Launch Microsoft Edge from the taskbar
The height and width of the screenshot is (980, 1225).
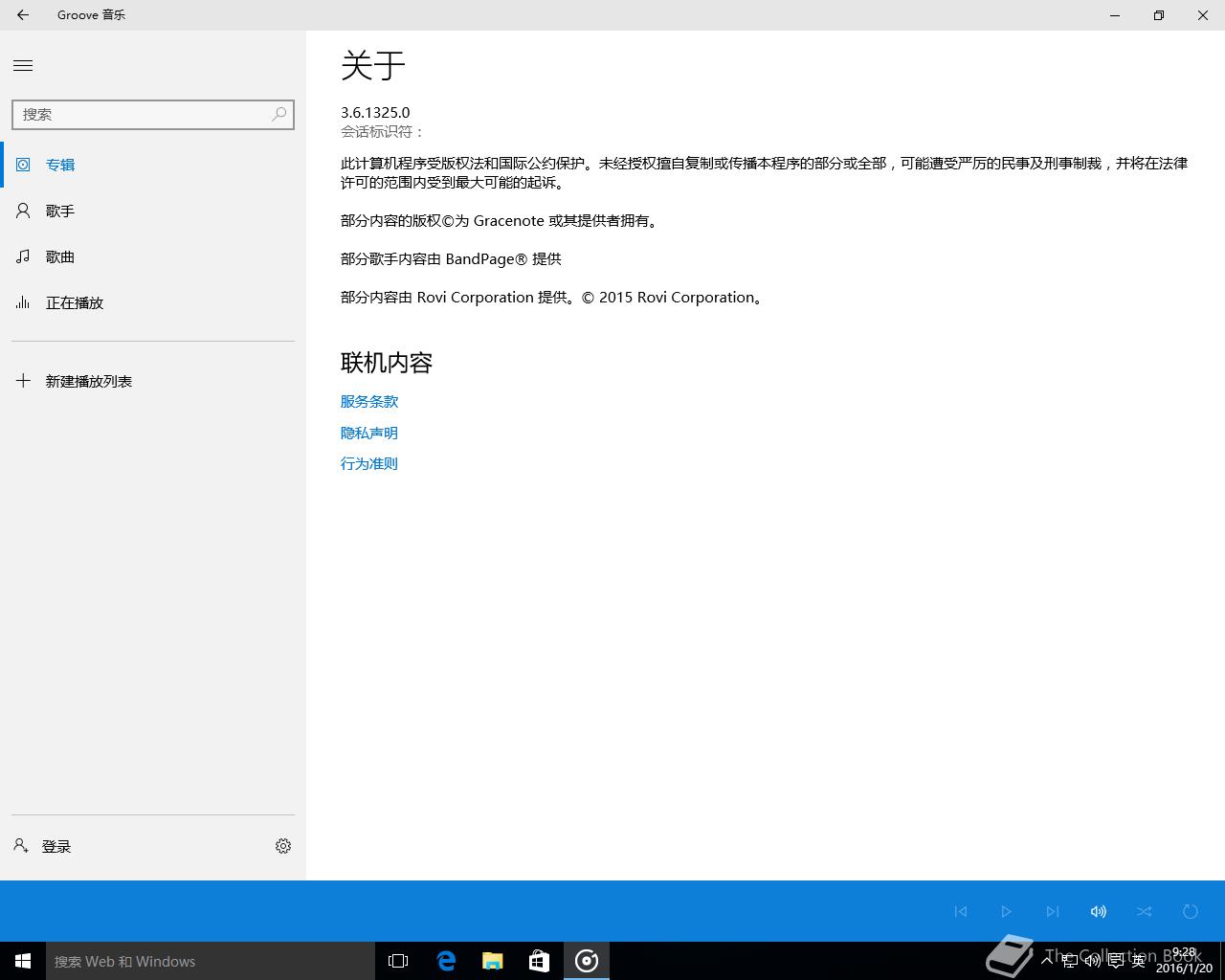pos(446,961)
